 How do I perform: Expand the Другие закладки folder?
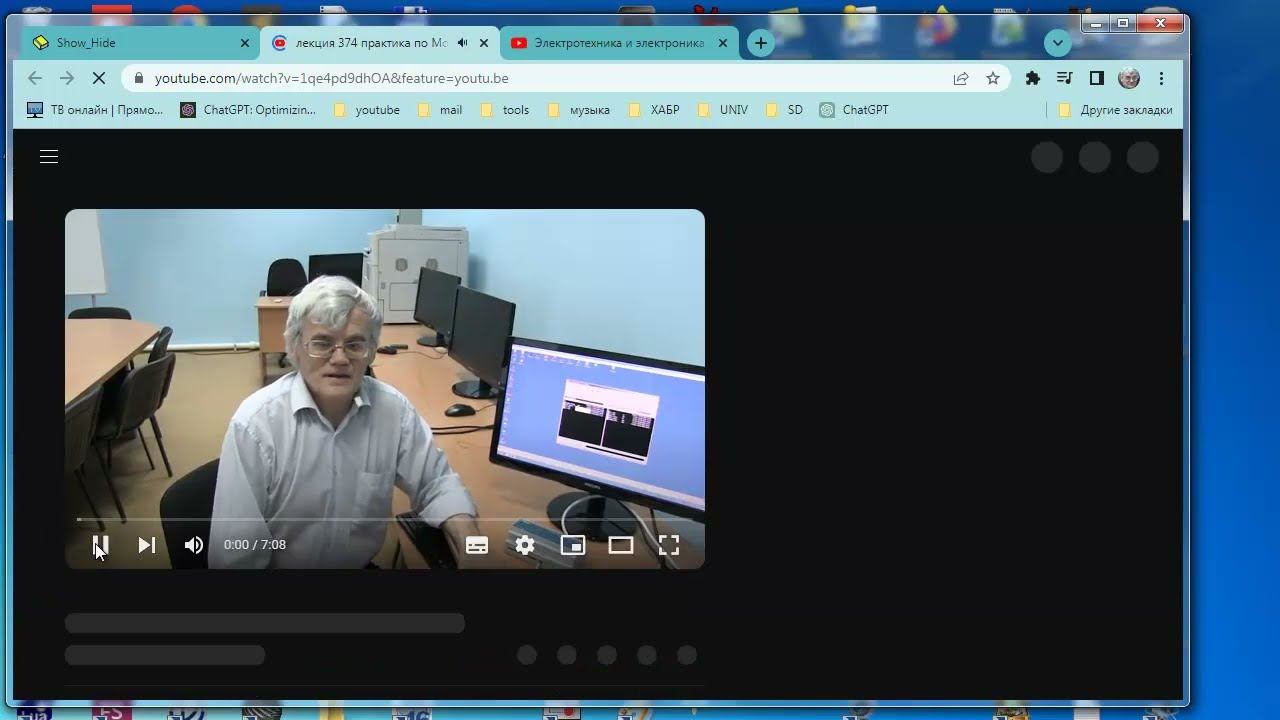[x=1116, y=110]
